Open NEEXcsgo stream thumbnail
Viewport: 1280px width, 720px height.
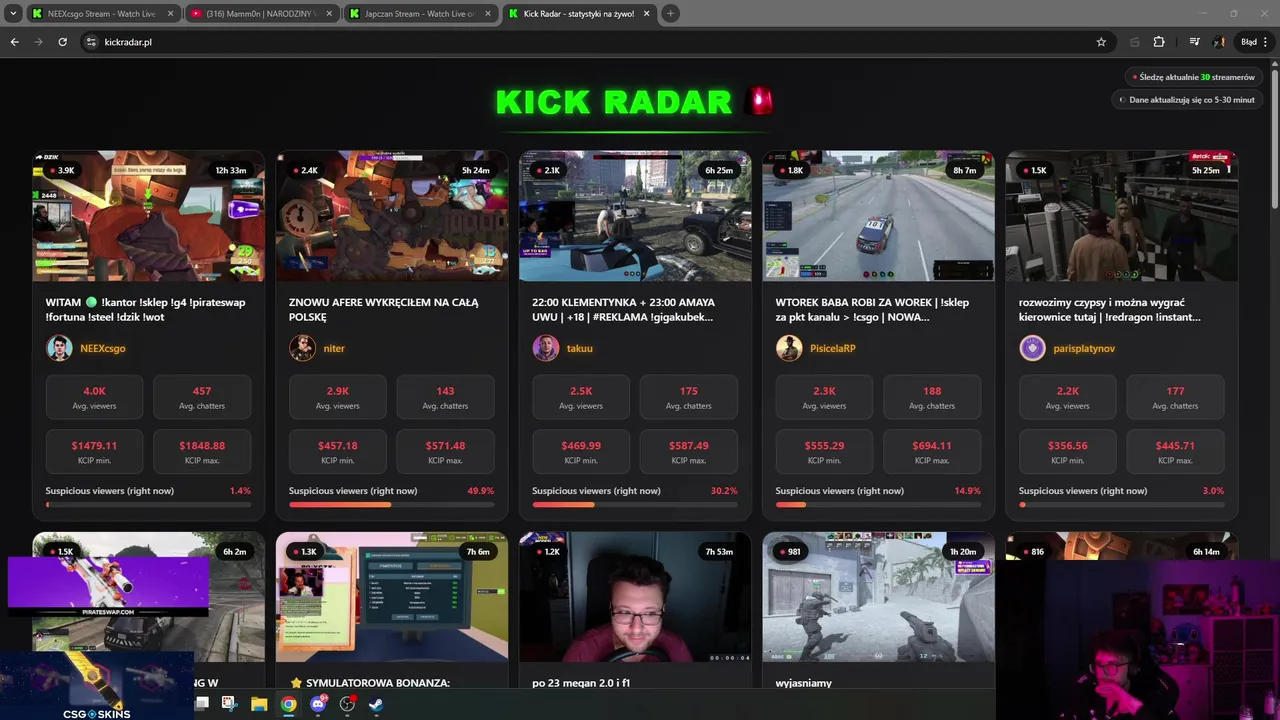tap(149, 217)
